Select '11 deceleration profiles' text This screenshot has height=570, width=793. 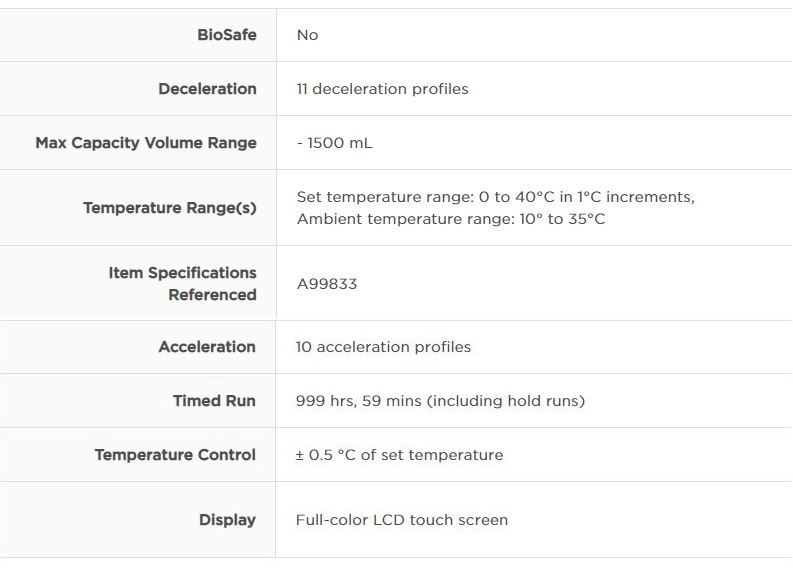click(382, 89)
